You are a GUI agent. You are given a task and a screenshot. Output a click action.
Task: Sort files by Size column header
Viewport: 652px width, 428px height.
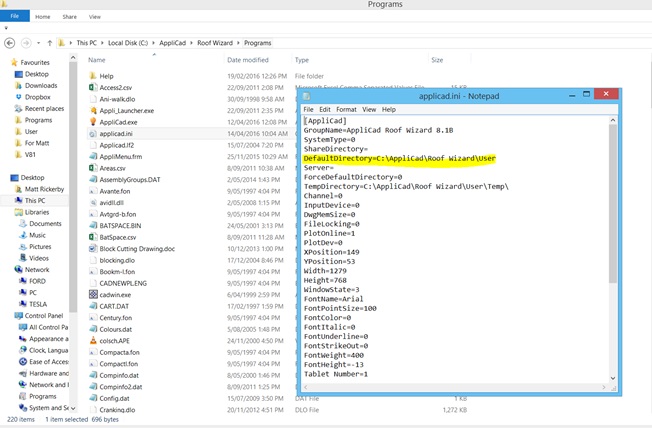437,60
